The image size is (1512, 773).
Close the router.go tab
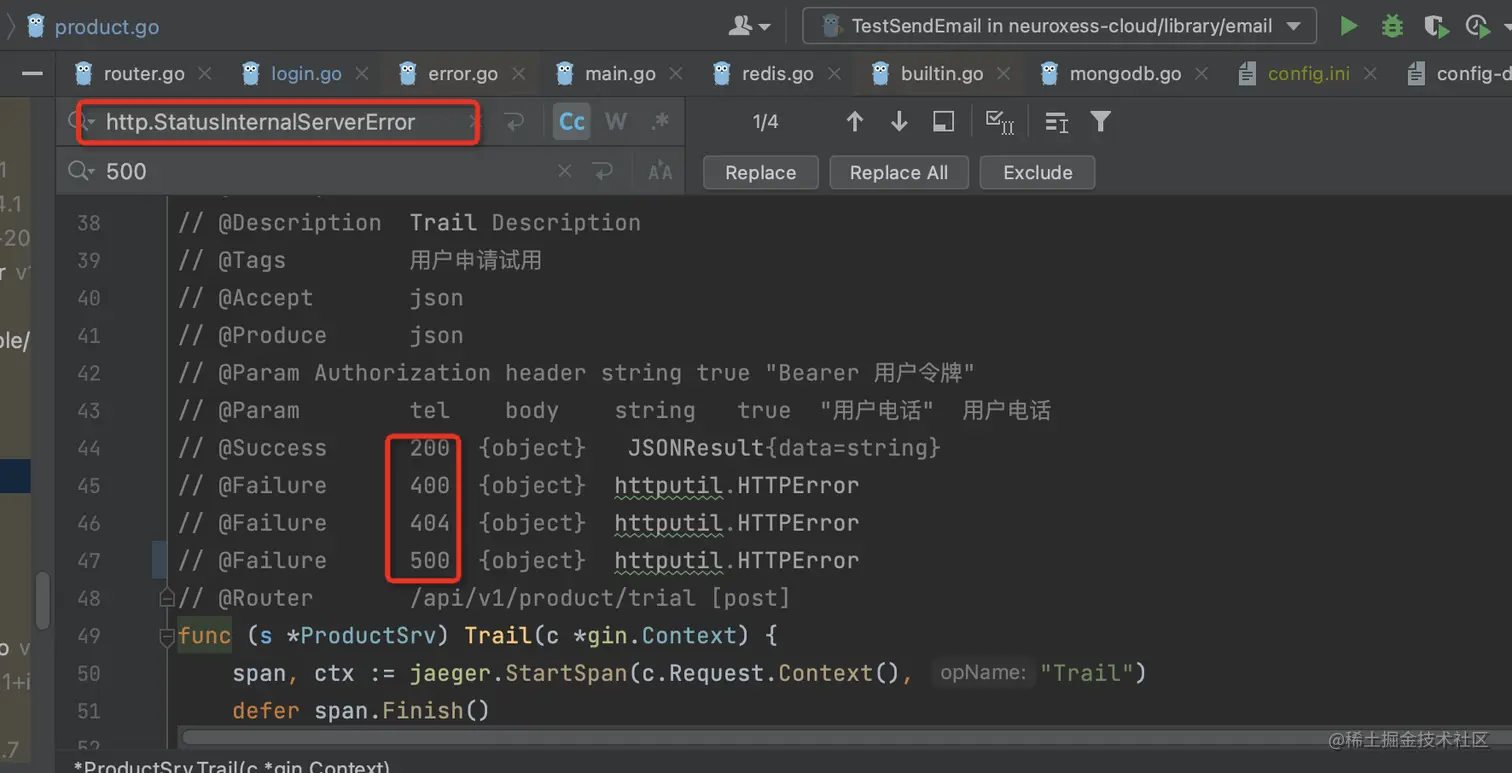coord(205,74)
